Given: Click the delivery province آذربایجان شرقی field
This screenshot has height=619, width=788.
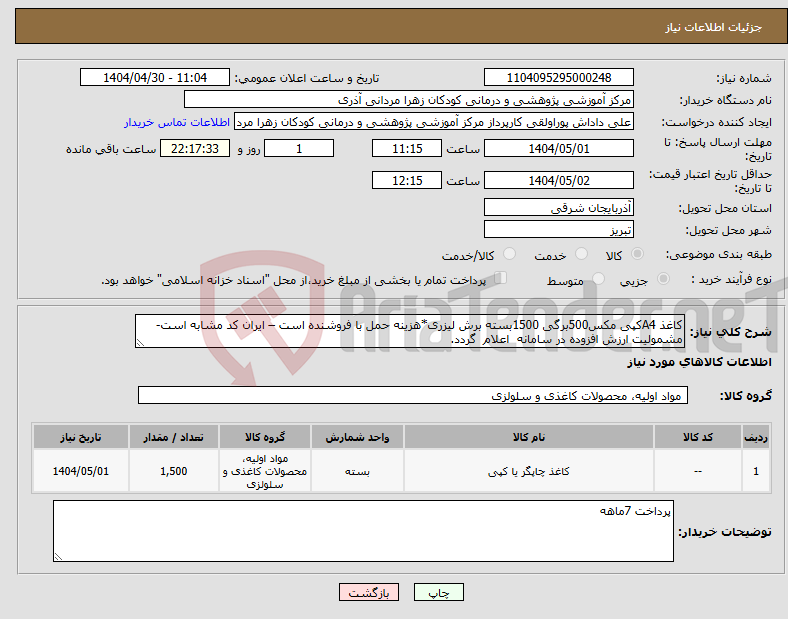Looking at the screenshot, I should coord(559,207).
